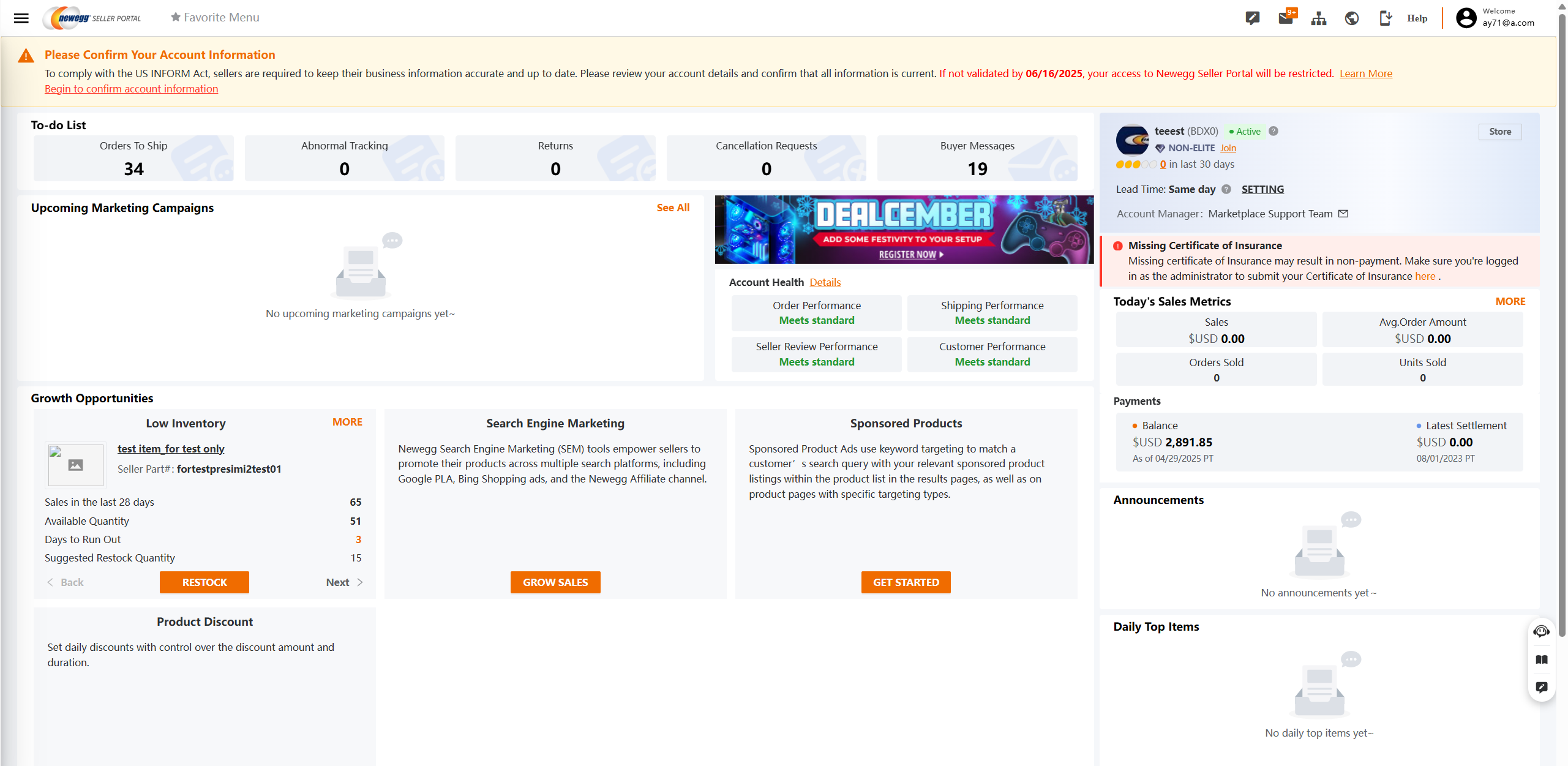
Task: Select the Customer Performance tile
Action: click(992, 354)
